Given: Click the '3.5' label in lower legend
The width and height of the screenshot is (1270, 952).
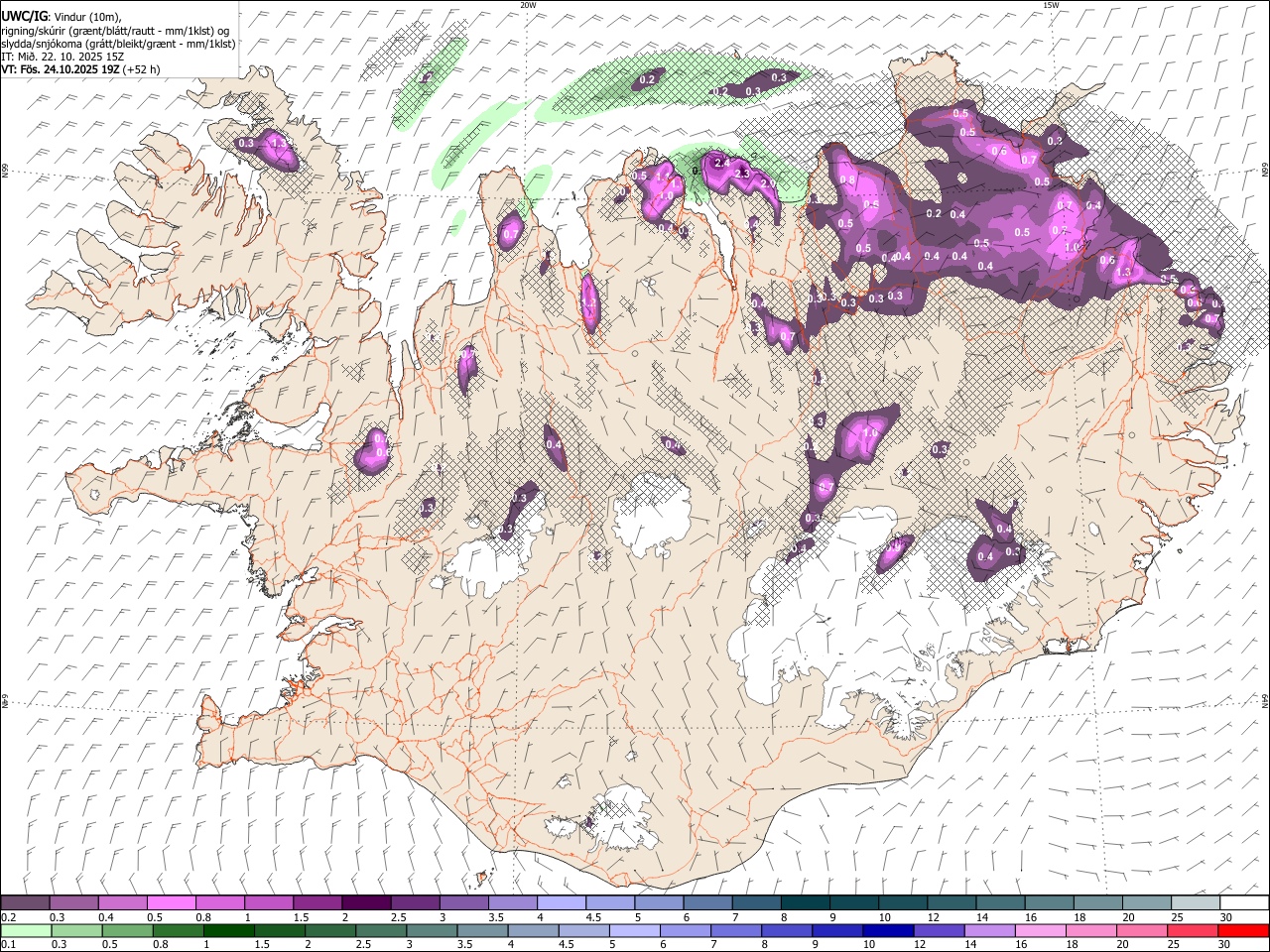Looking at the screenshot, I should click(x=464, y=945).
